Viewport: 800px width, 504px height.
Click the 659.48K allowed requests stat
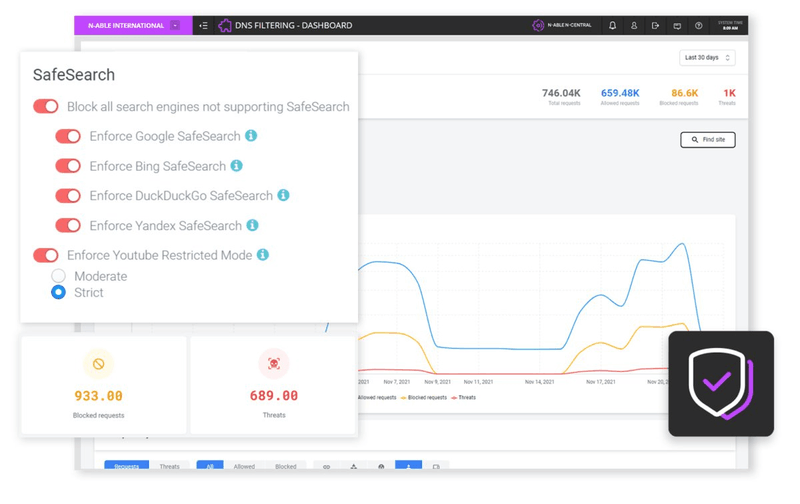click(x=620, y=96)
